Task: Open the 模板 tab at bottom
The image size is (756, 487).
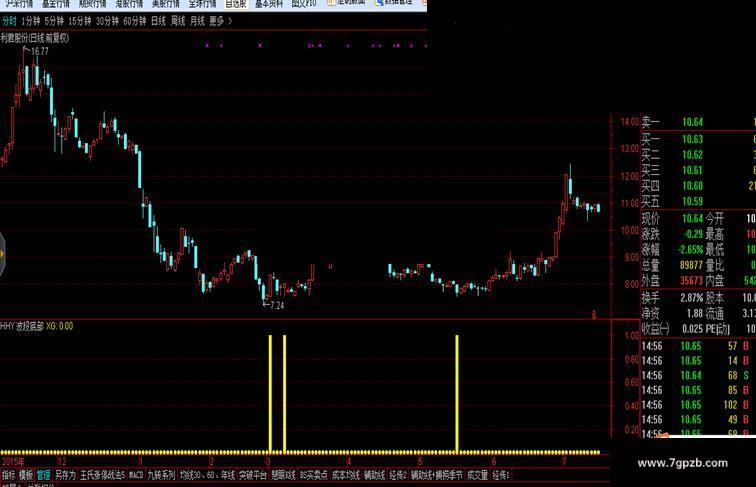Action: pos(26,475)
